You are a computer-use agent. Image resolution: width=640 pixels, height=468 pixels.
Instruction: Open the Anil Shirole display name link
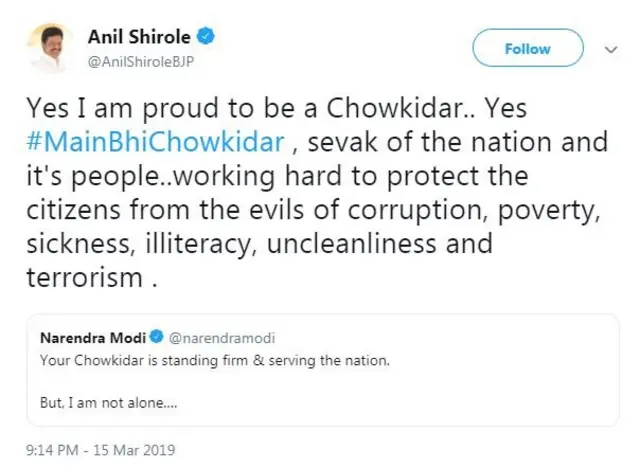click(140, 37)
